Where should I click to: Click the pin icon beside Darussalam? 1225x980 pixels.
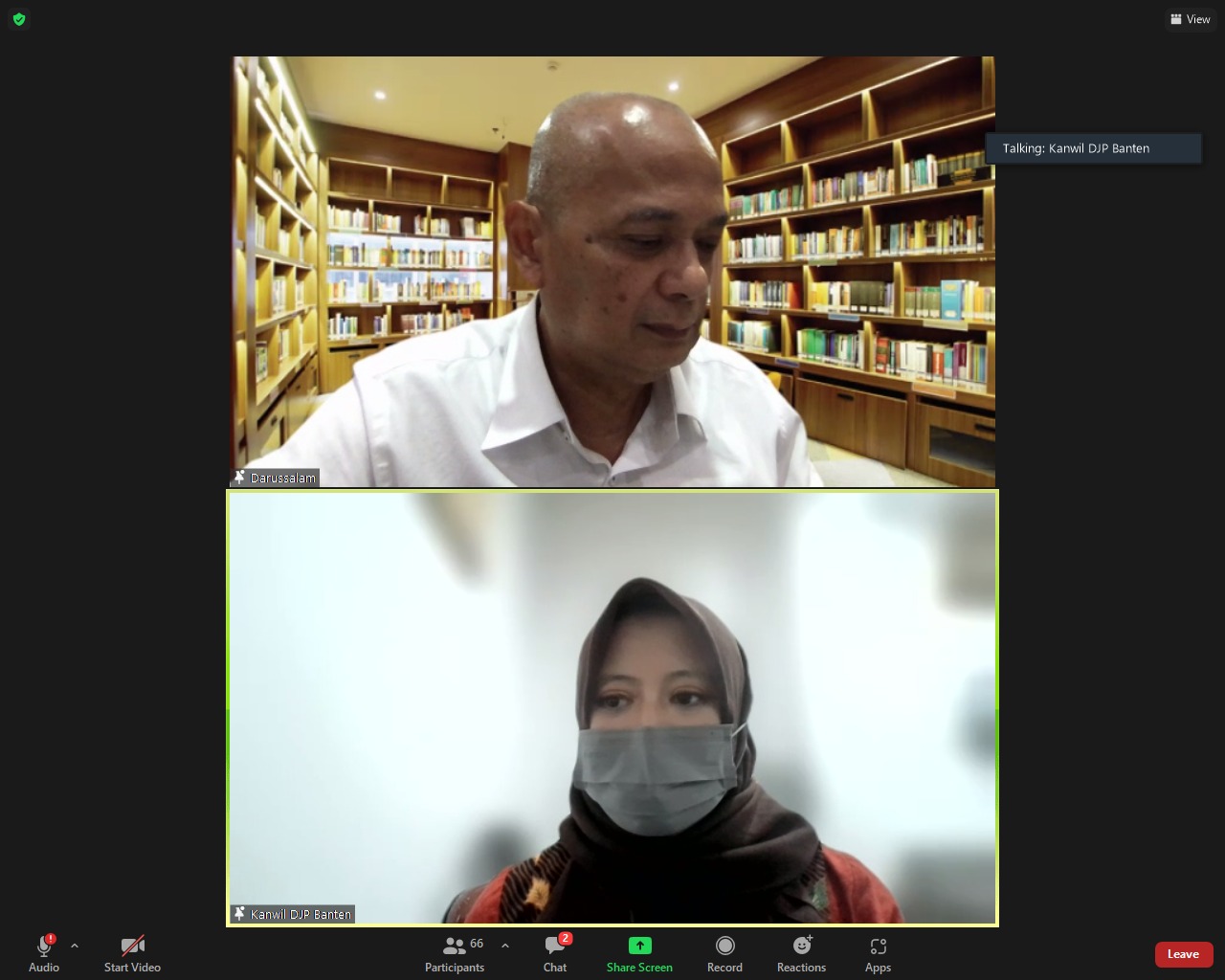[x=240, y=478]
